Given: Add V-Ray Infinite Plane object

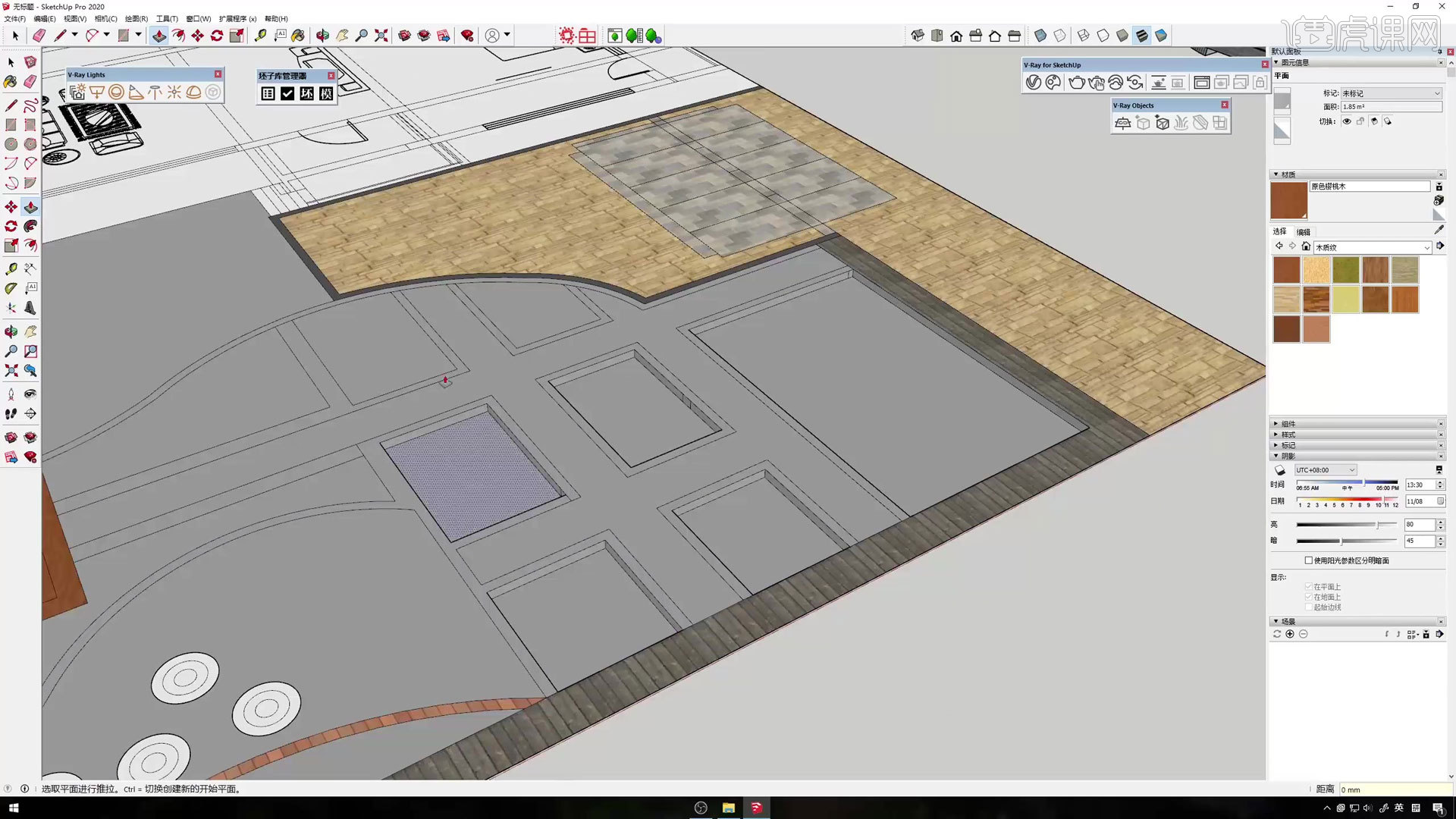Looking at the screenshot, I should click(x=1123, y=123).
